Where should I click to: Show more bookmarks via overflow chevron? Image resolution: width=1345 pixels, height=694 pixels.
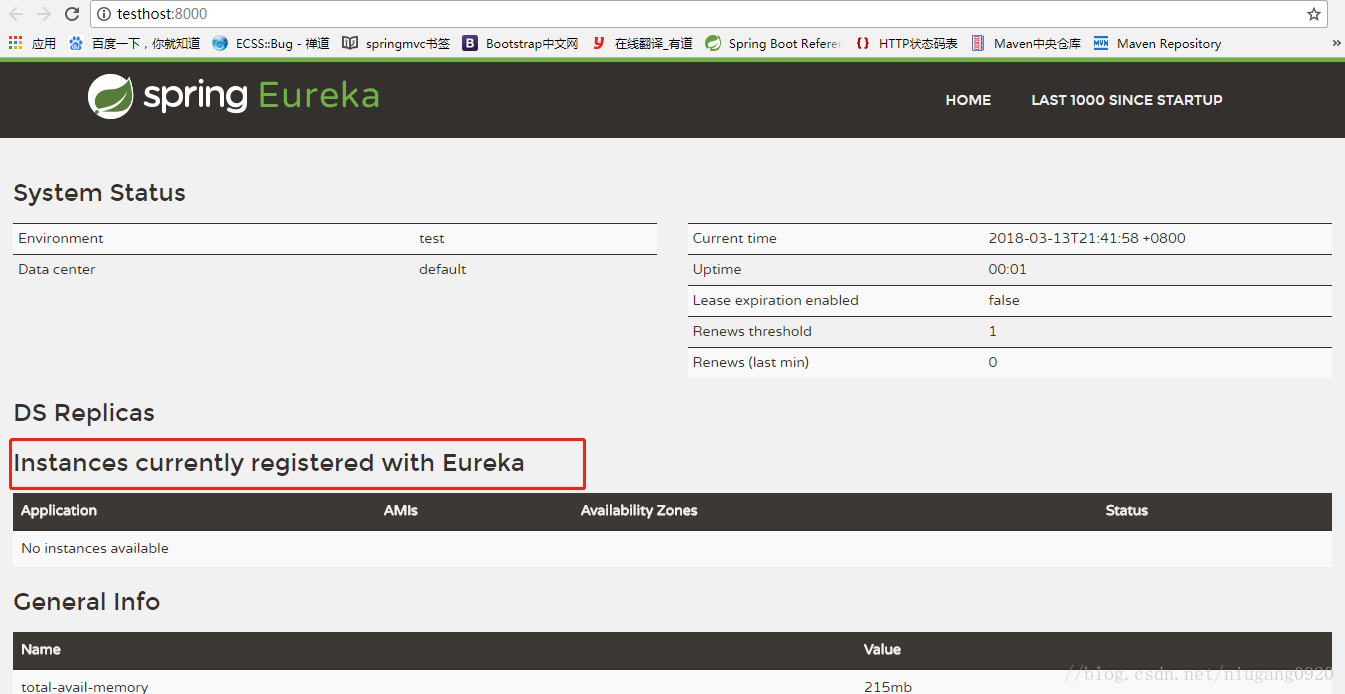[1336, 43]
